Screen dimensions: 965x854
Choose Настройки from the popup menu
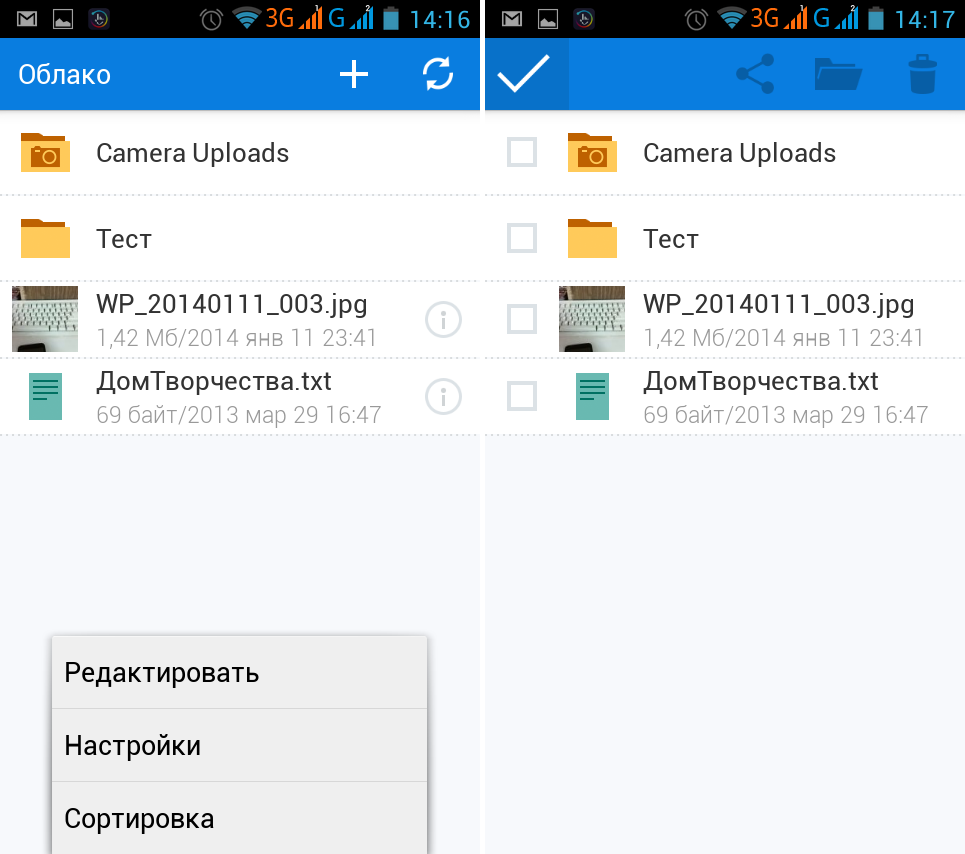click(x=239, y=746)
